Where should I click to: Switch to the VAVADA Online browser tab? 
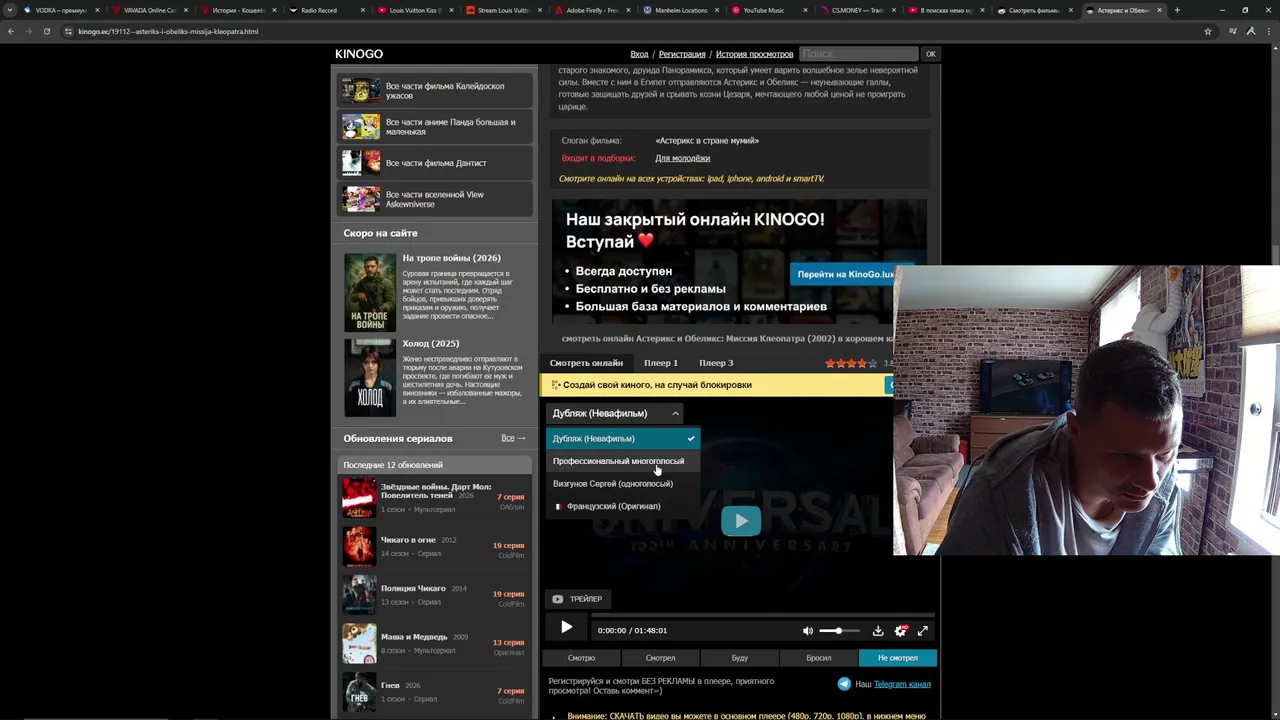tap(149, 10)
